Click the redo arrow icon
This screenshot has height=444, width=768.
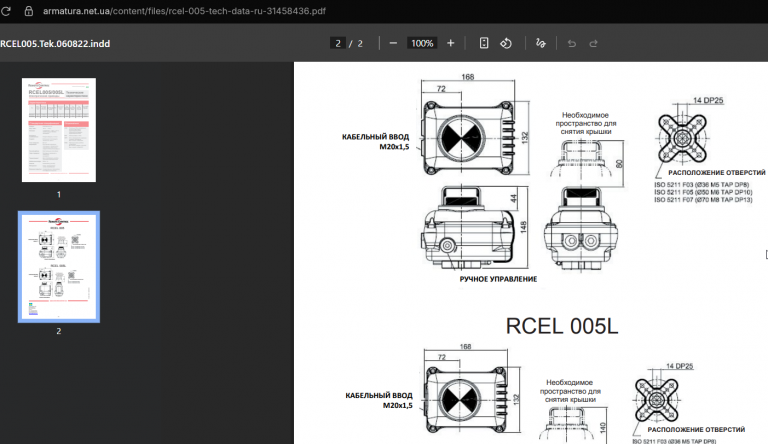point(593,43)
